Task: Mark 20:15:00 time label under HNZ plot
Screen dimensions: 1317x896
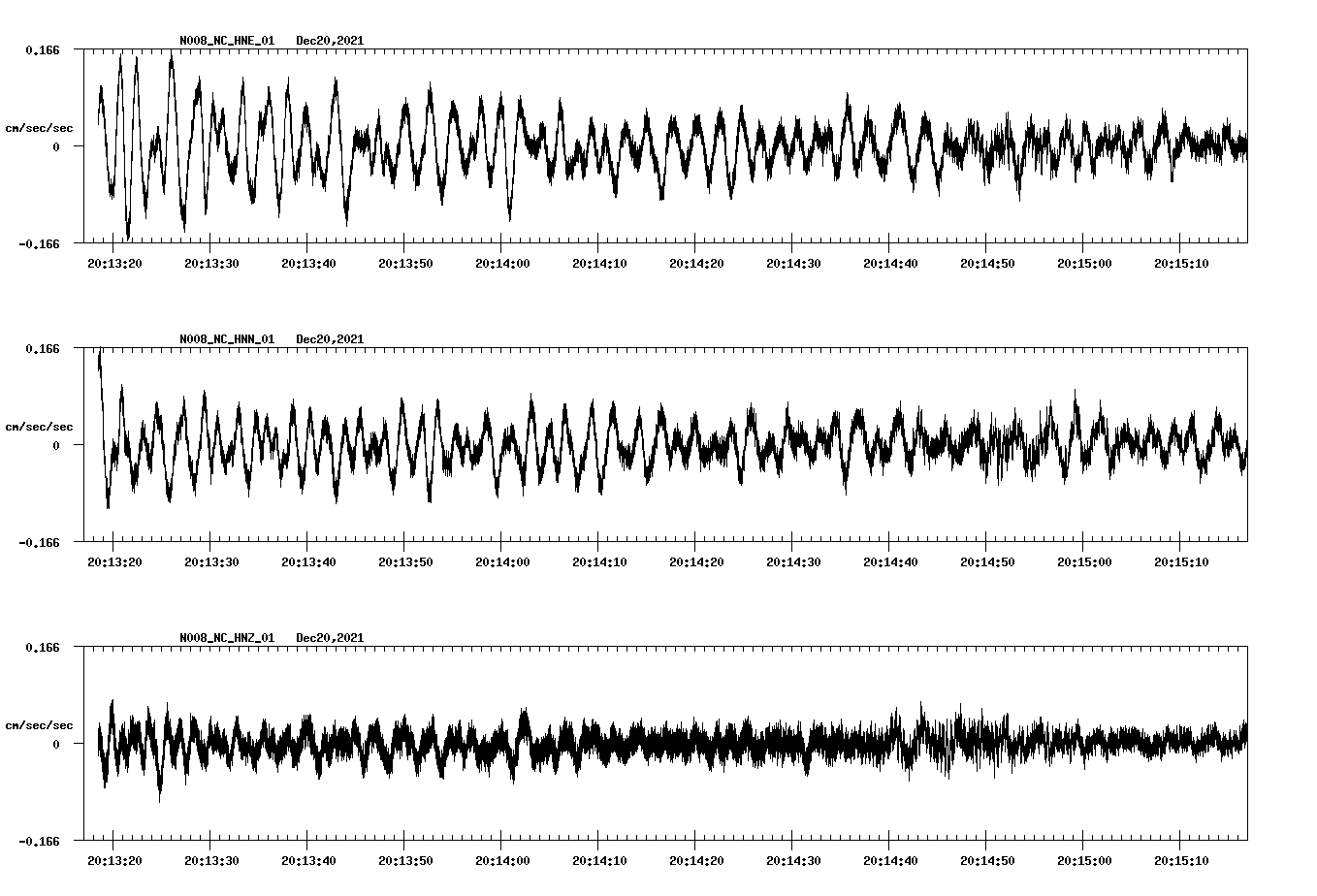Action: [x=1084, y=861]
